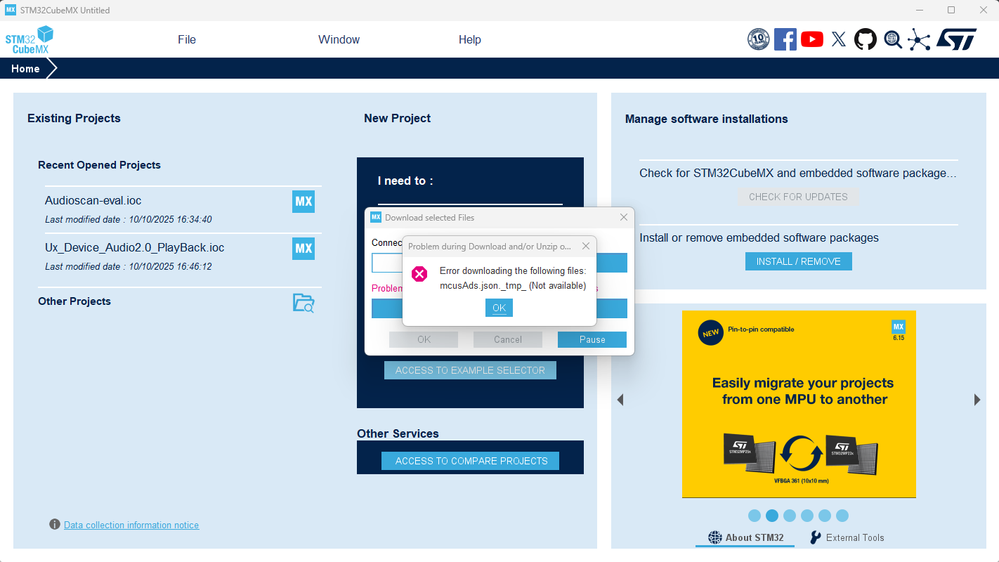Click the Other Projects label
The width and height of the screenshot is (999, 562).
(x=75, y=301)
